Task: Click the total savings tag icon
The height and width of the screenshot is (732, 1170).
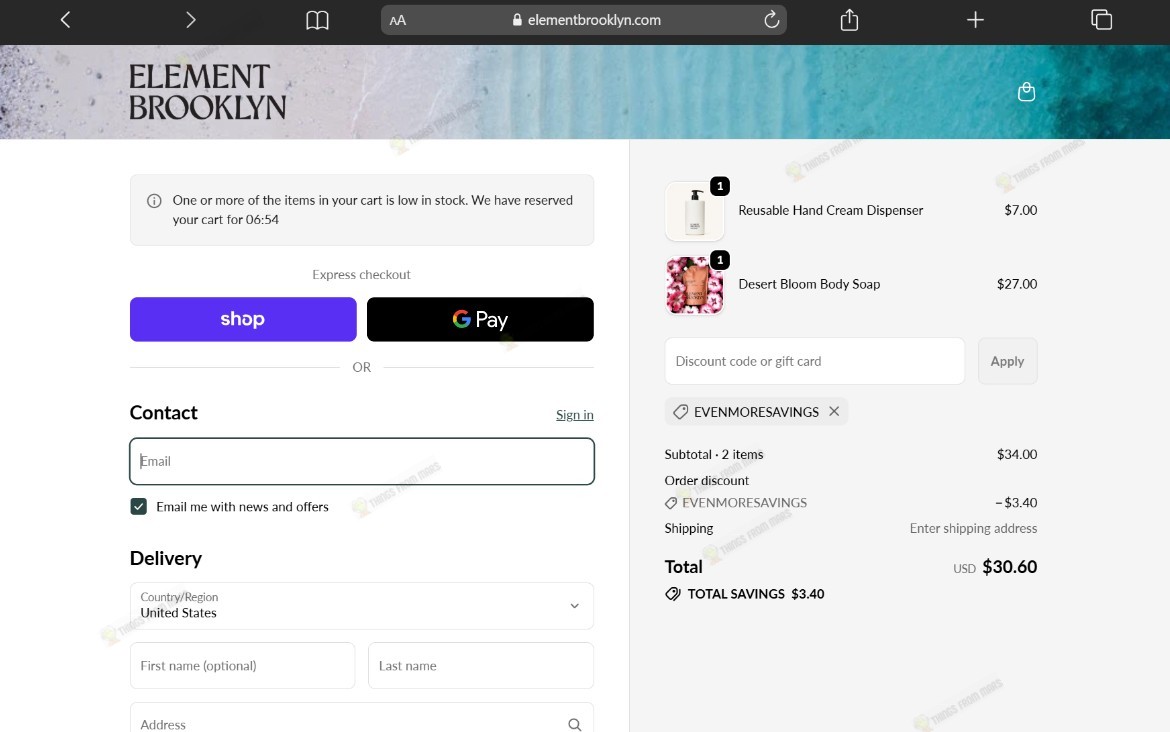Action: 673,594
